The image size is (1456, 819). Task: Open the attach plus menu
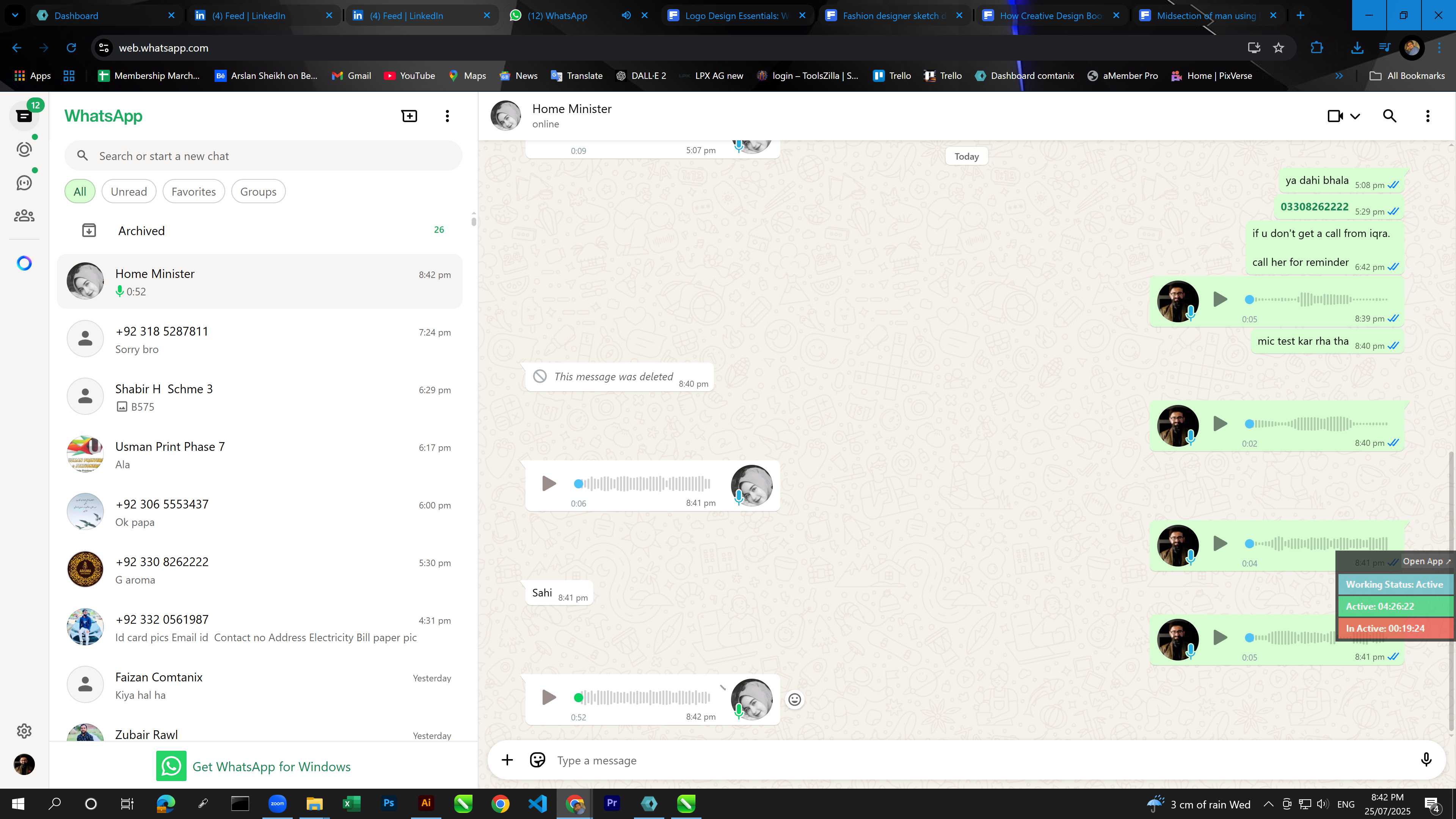click(x=507, y=760)
